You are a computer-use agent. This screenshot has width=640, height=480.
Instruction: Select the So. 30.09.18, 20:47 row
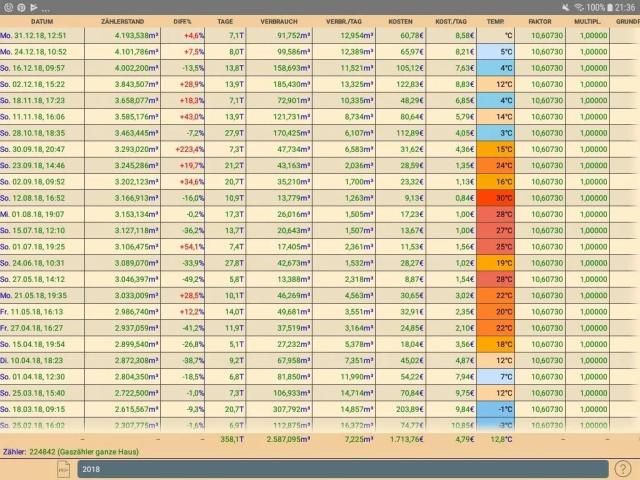tap(40, 148)
